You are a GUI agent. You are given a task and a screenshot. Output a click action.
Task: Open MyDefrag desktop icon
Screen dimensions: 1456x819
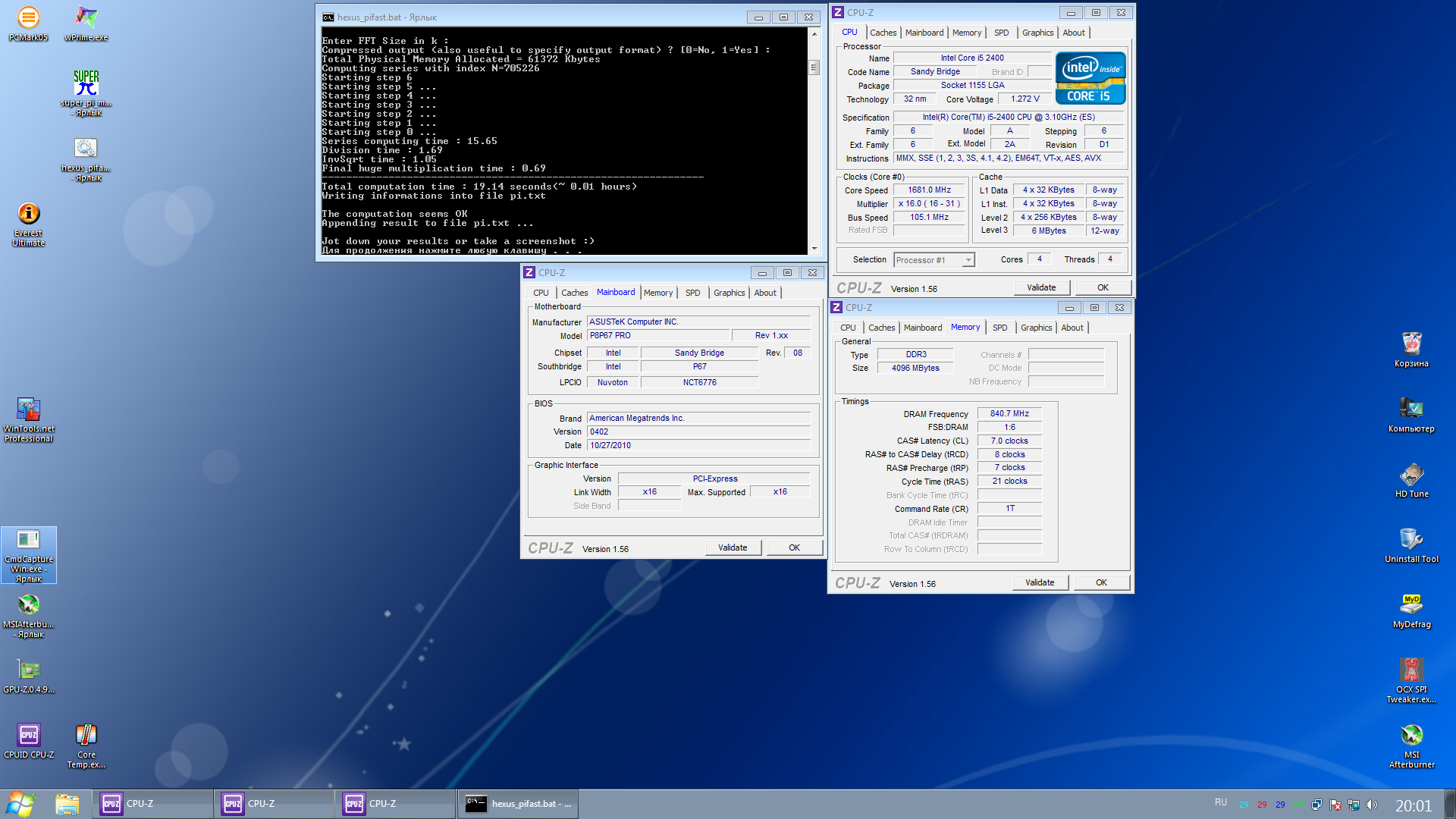tap(1411, 610)
